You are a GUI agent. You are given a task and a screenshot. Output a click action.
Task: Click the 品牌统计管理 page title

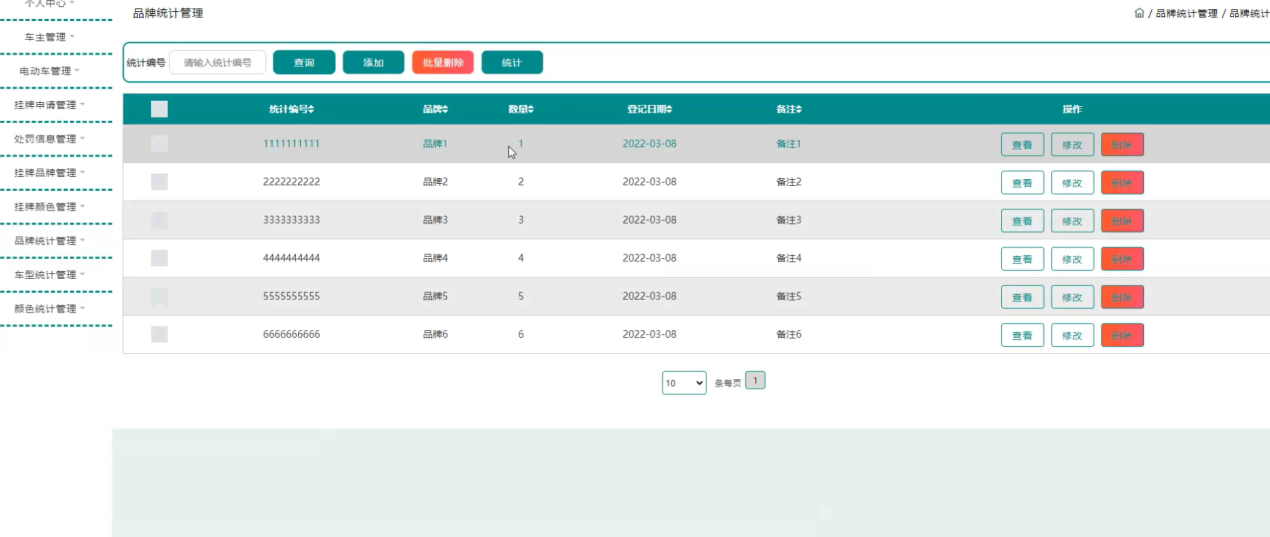(168, 14)
